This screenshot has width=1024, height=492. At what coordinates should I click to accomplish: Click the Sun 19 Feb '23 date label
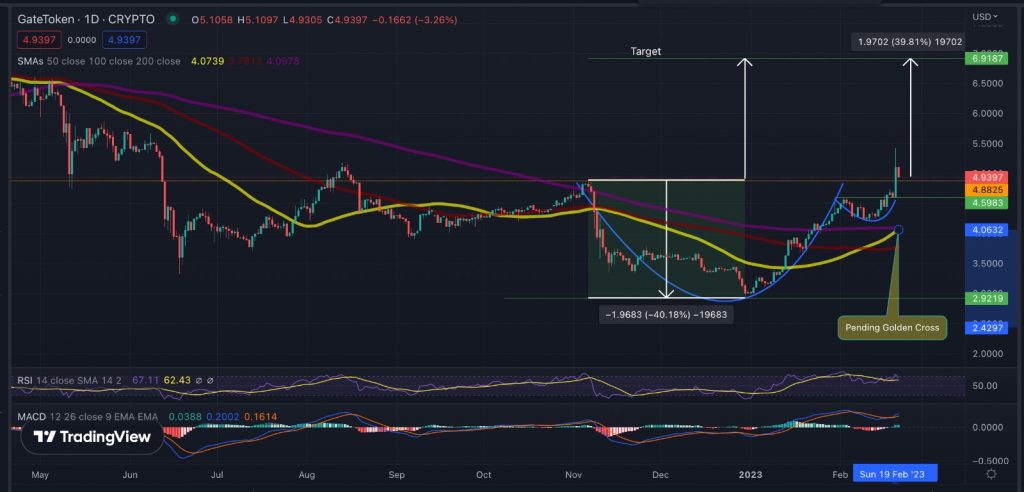tap(895, 472)
